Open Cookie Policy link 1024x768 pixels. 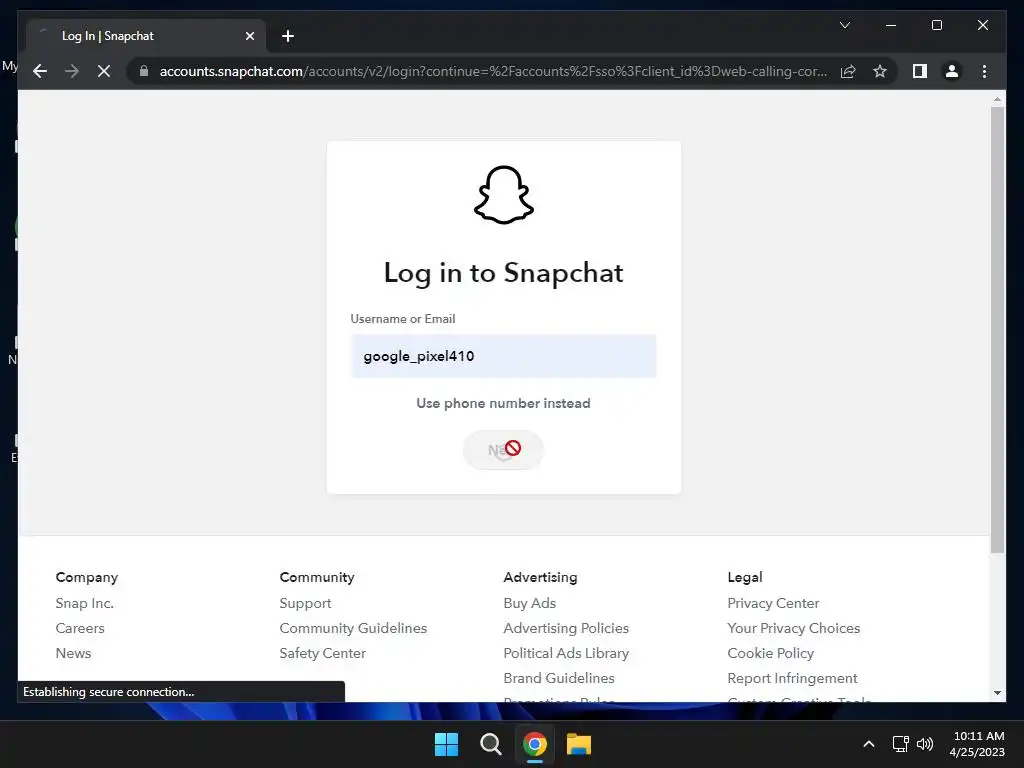(x=771, y=653)
